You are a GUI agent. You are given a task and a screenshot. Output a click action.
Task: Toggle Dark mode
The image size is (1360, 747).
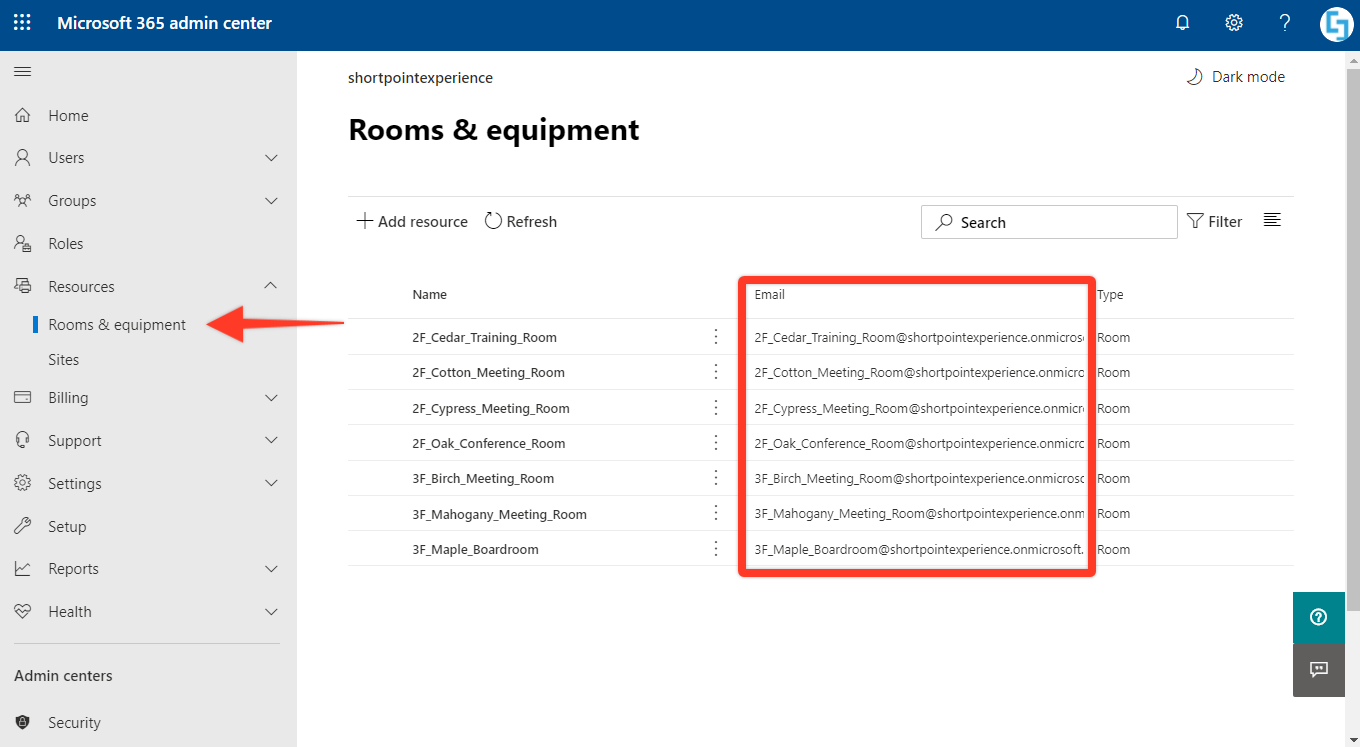click(1235, 77)
